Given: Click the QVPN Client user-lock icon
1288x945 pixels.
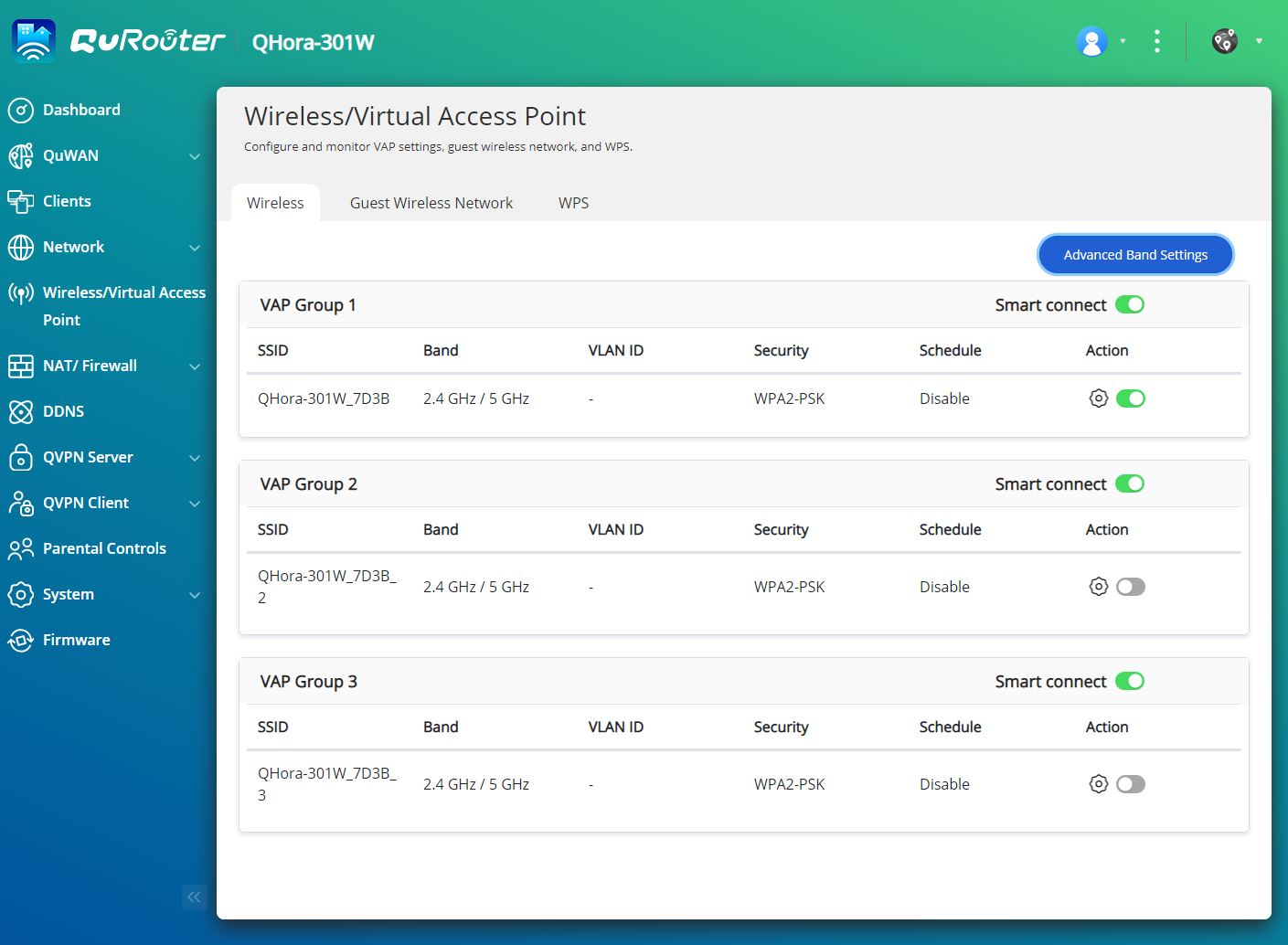Looking at the screenshot, I should pyautogui.click(x=21, y=503).
